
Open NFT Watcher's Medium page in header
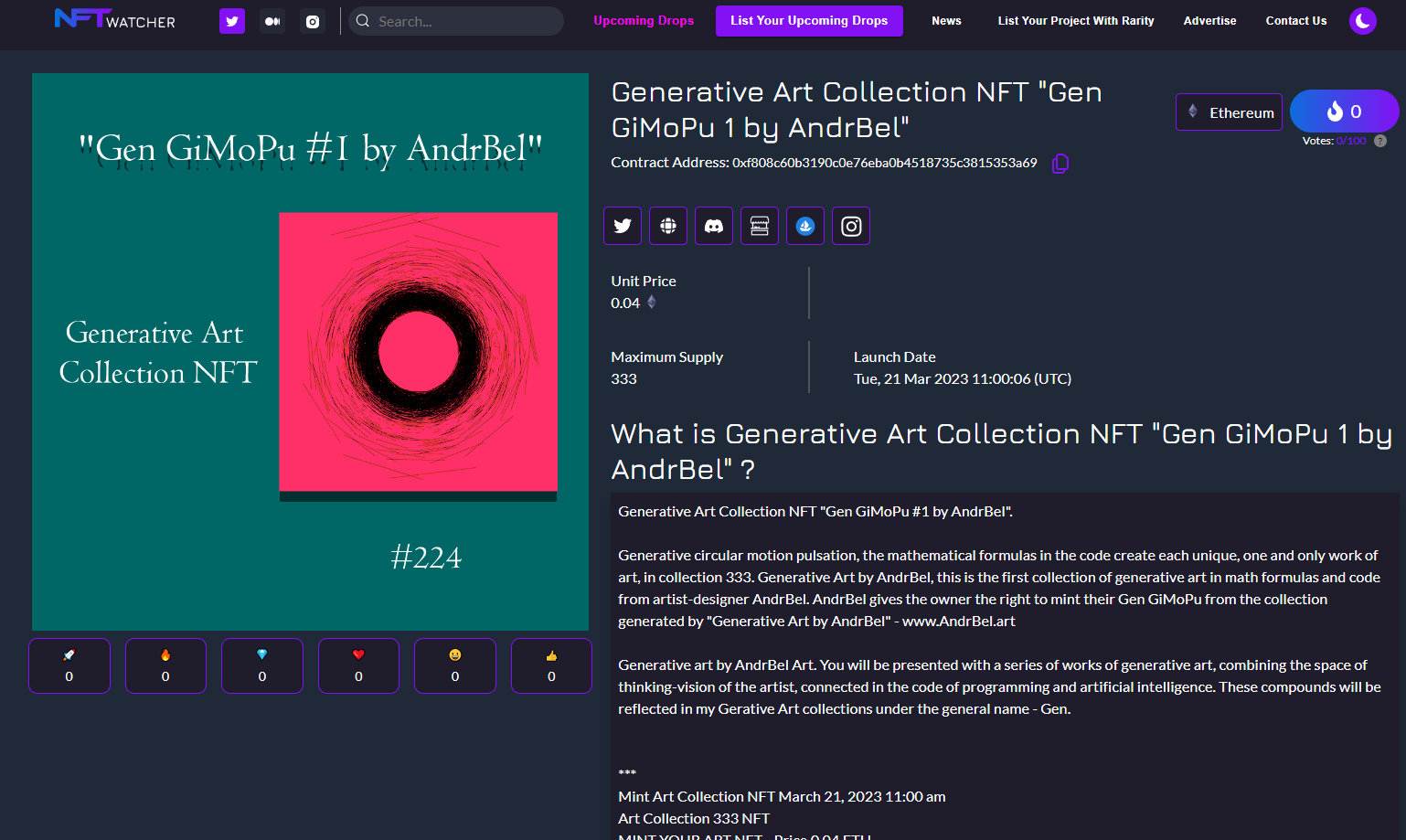pyautogui.click(x=272, y=21)
